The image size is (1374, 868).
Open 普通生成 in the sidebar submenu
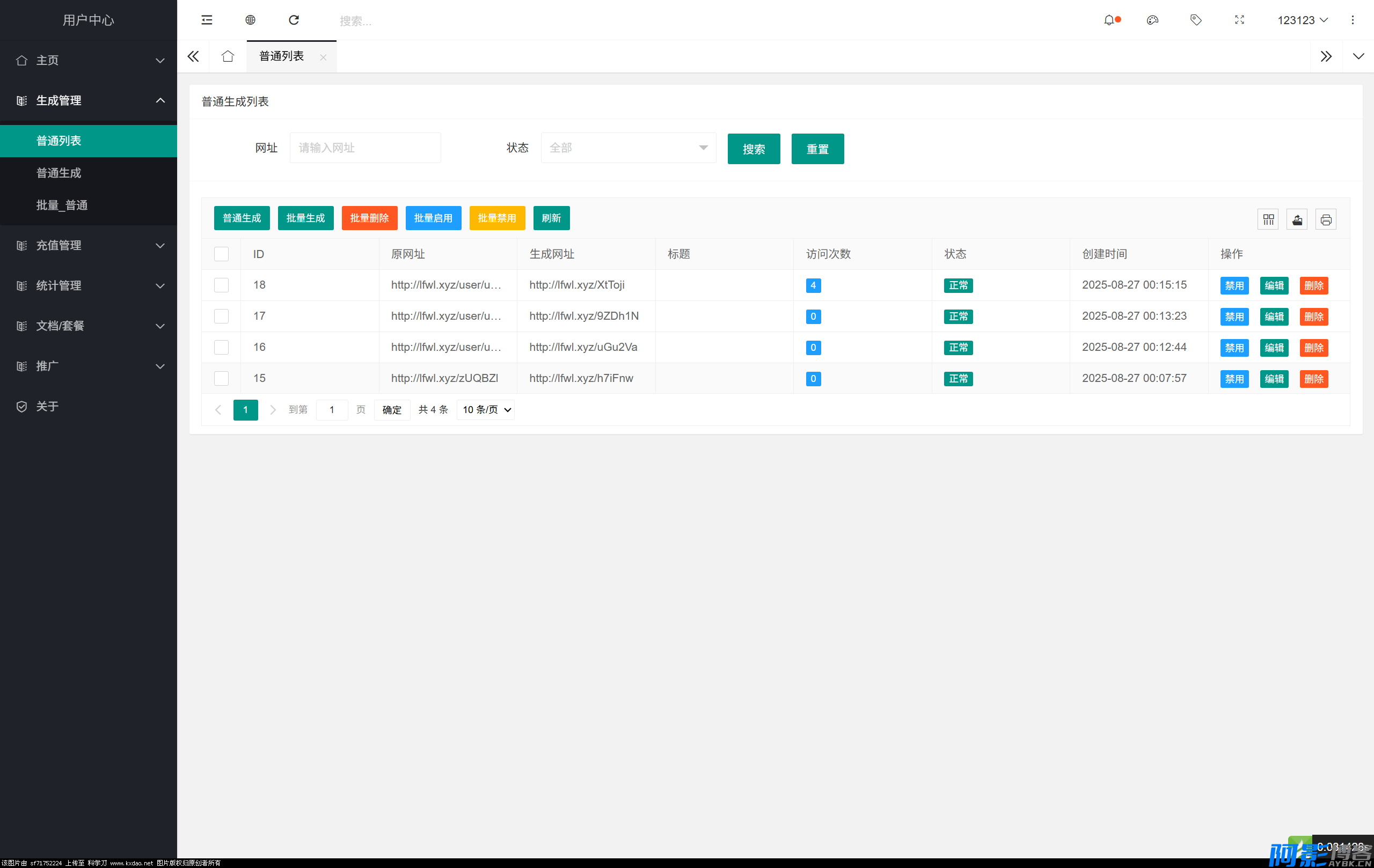coord(59,173)
